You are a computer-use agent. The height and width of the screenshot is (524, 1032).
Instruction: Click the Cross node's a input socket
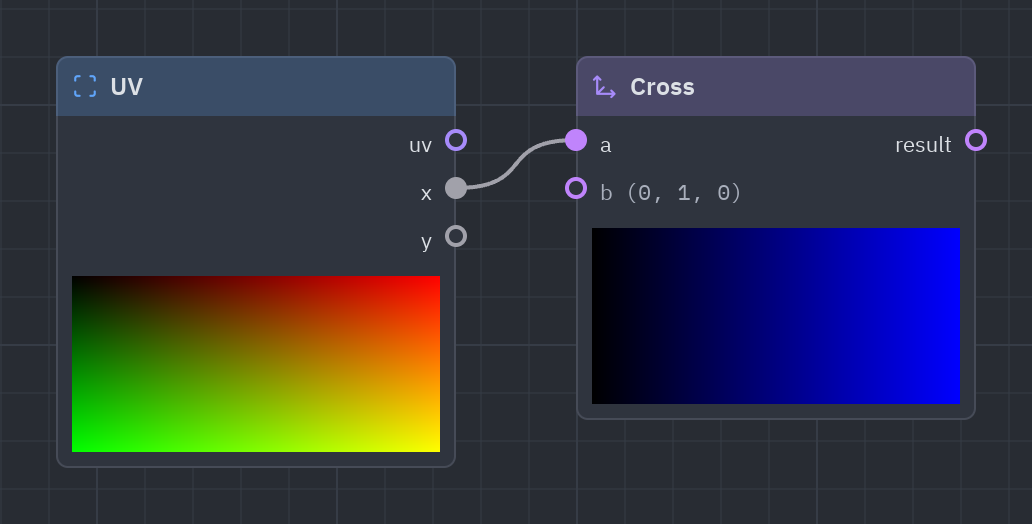click(x=576, y=140)
